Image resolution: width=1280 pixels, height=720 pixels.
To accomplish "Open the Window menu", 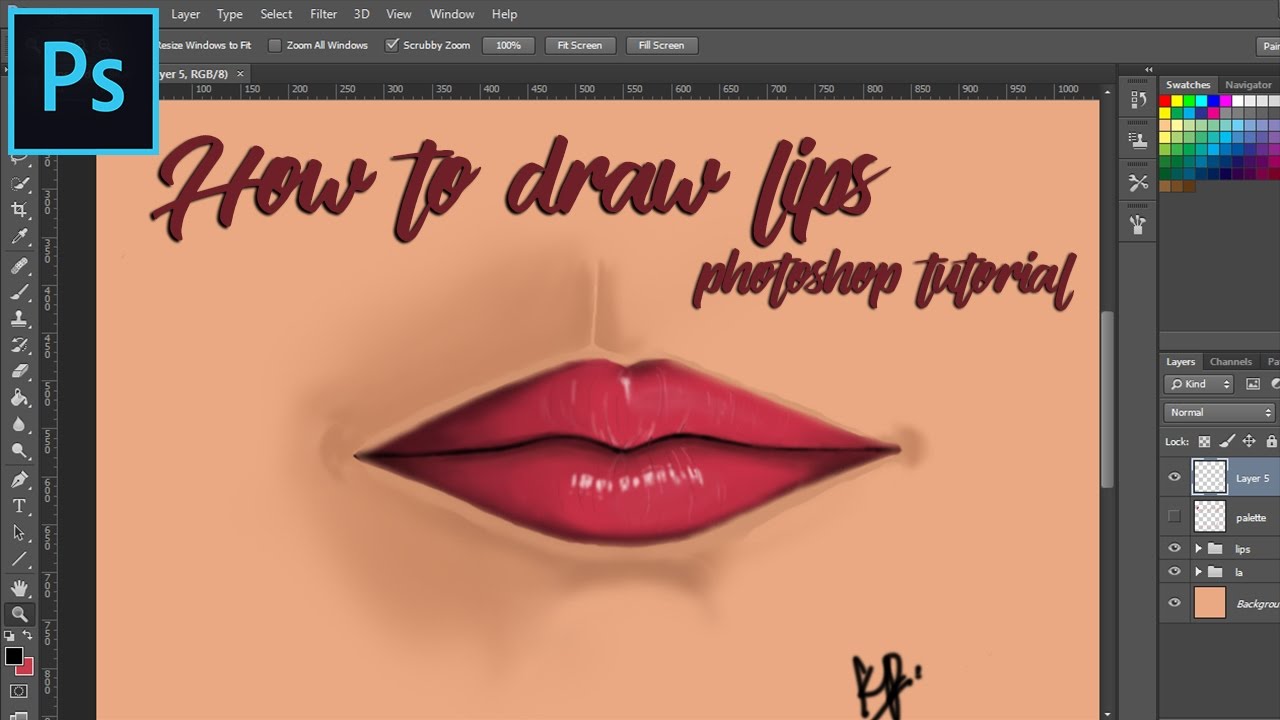I will [x=452, y=14].
